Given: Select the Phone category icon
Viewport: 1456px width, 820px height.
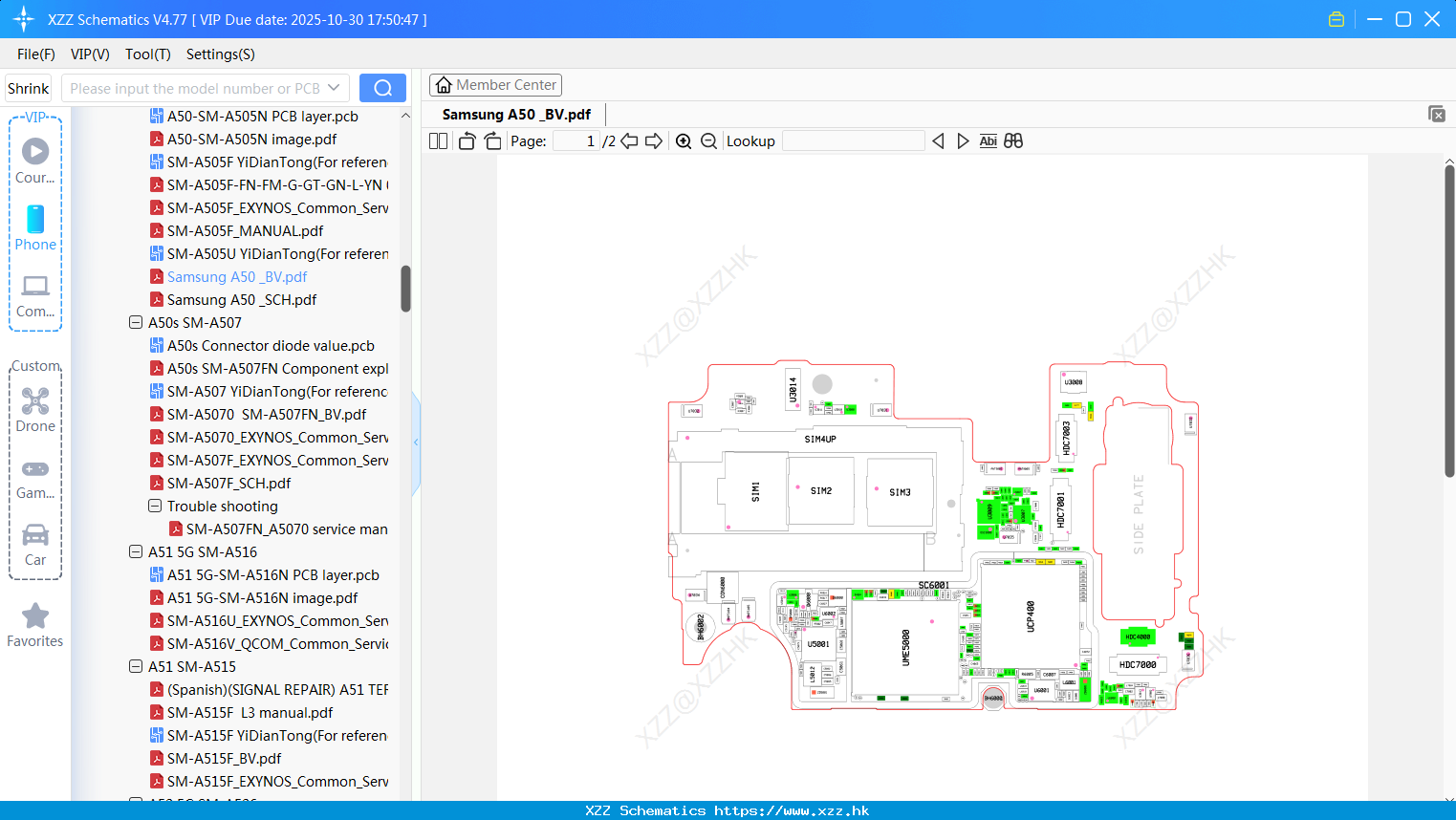Looking at the screenshot, I should tap(35, 227).
